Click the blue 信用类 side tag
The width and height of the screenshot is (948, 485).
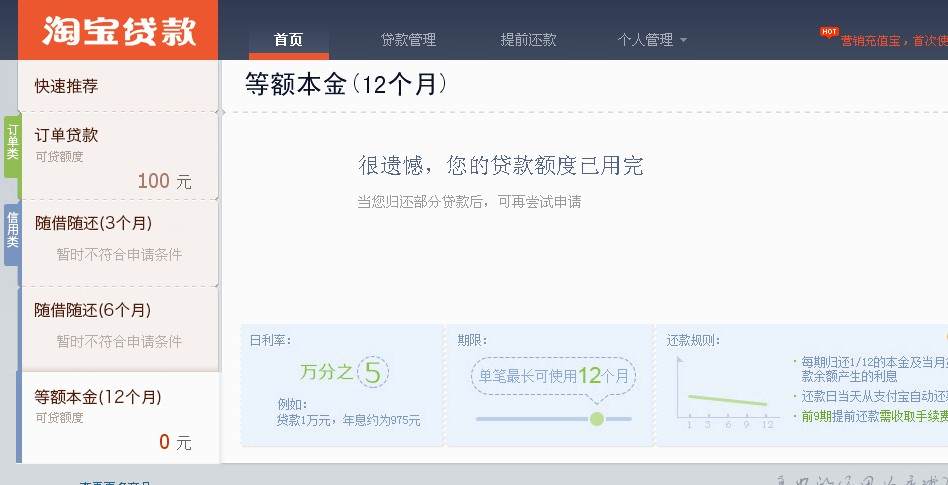[12, 235]
